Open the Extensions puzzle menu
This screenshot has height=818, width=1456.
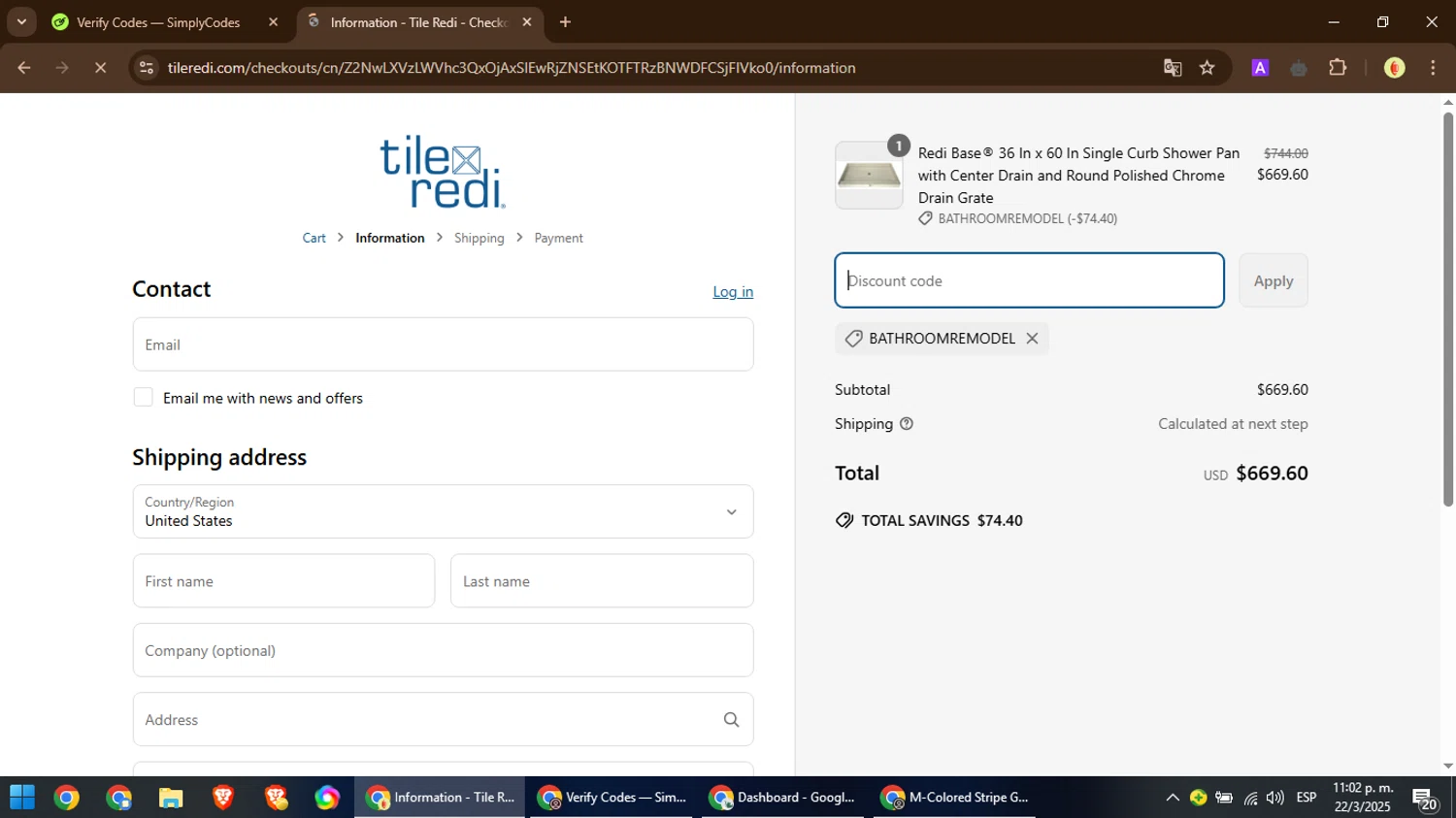pos(1338,68)
